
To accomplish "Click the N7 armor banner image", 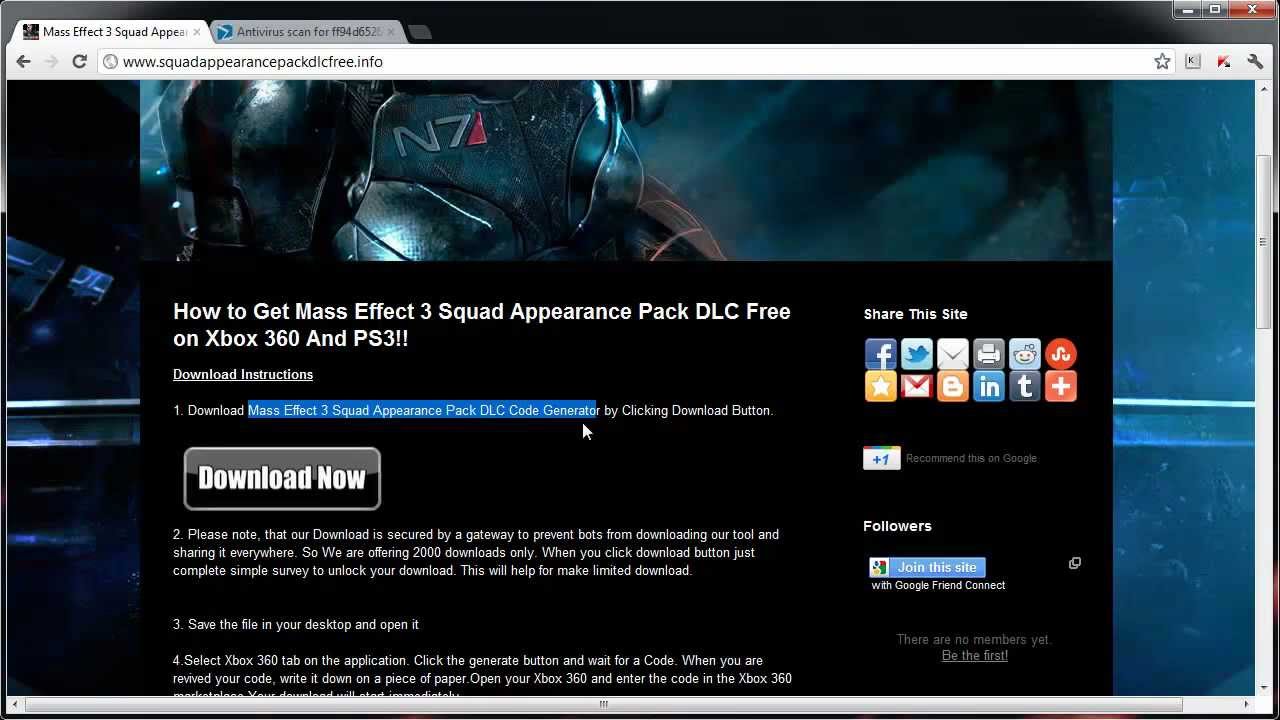I will click(626, 171).
